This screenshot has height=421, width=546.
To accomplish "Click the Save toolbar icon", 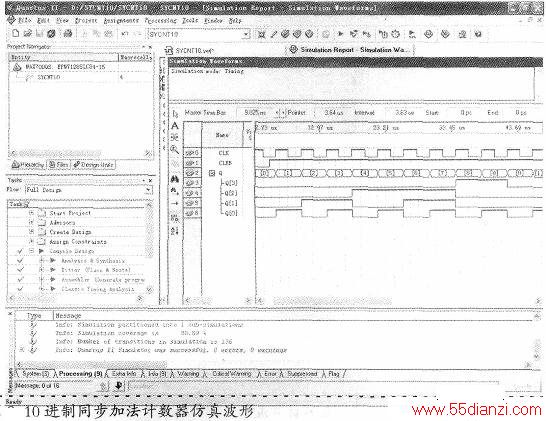I will [x=39, y=34].
